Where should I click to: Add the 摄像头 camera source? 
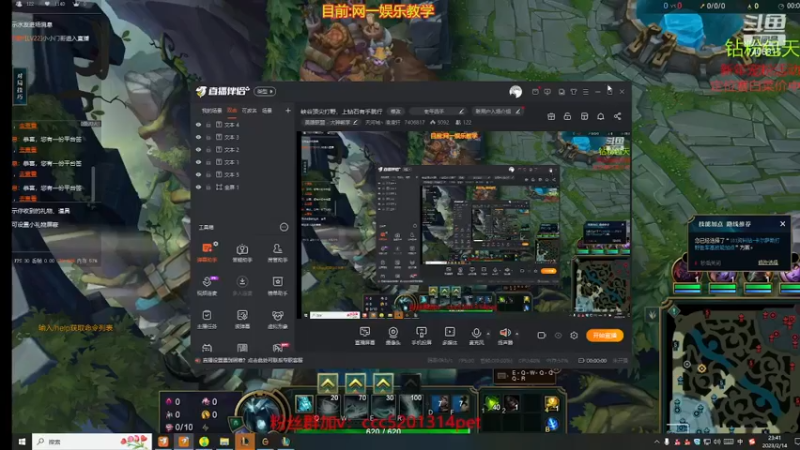[x=393, y=336]
